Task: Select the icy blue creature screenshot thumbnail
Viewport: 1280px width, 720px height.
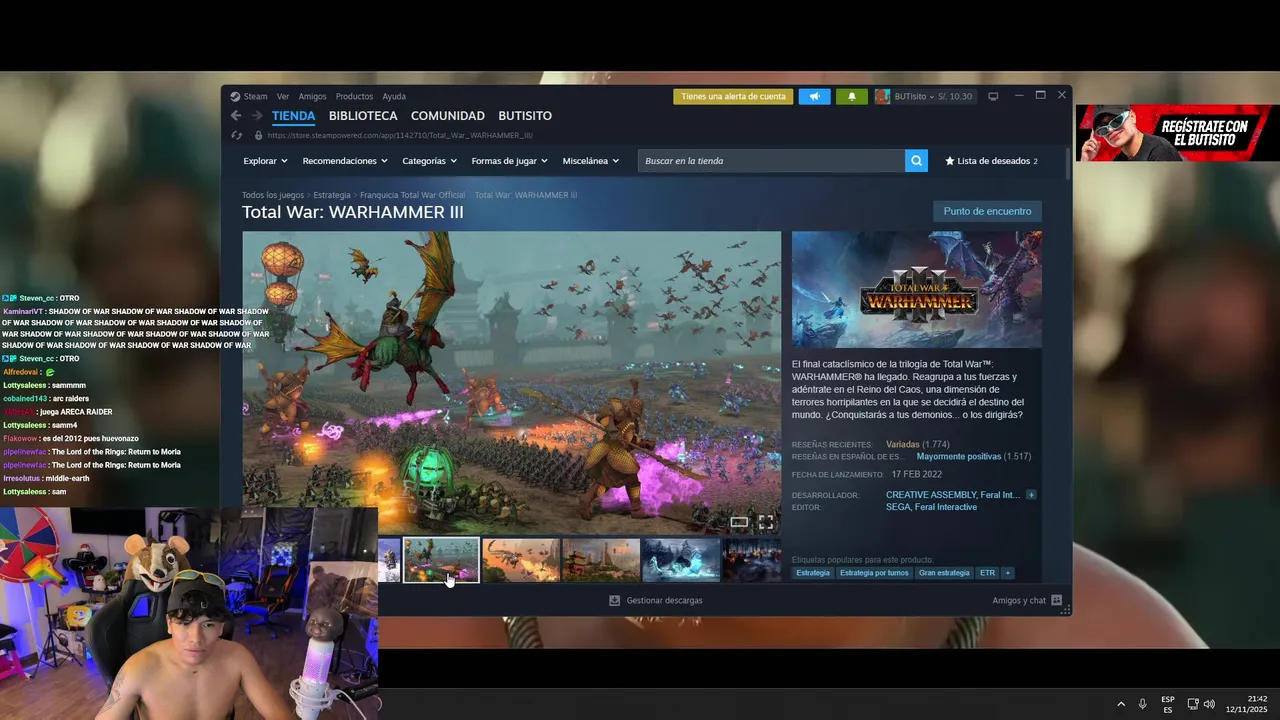Action: click(681, 560)
